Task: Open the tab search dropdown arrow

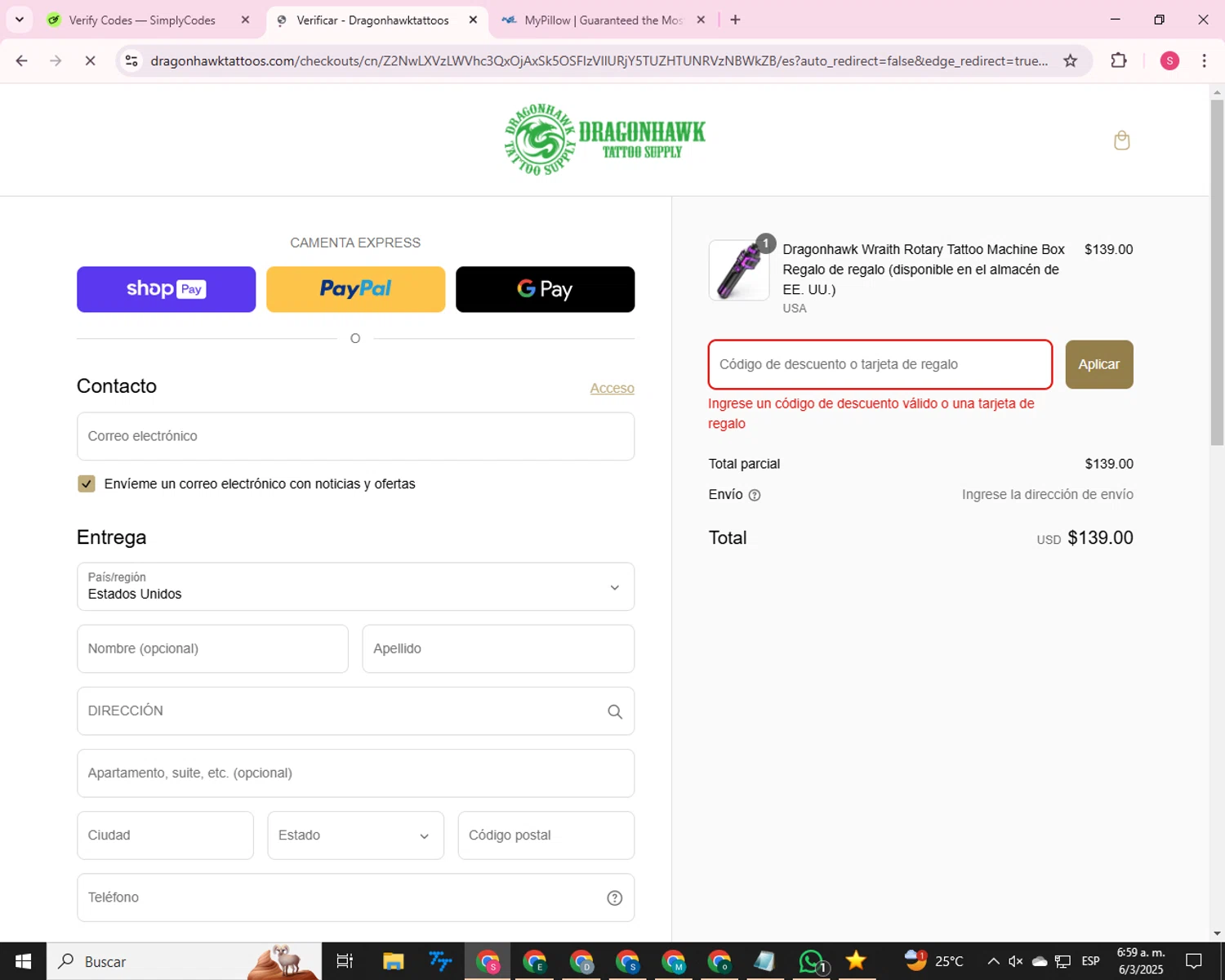Action: point(19,20)
